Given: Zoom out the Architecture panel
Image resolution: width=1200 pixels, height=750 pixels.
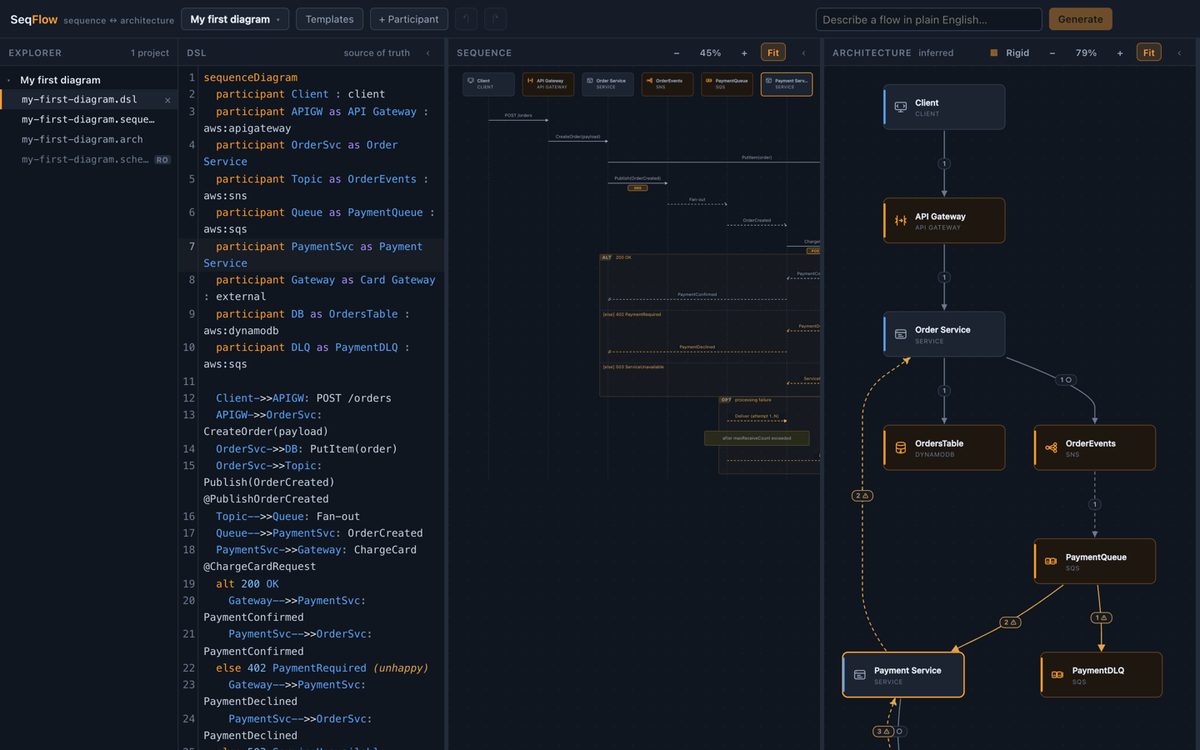Looking at the screenshot, I should tap(1052, 53).
